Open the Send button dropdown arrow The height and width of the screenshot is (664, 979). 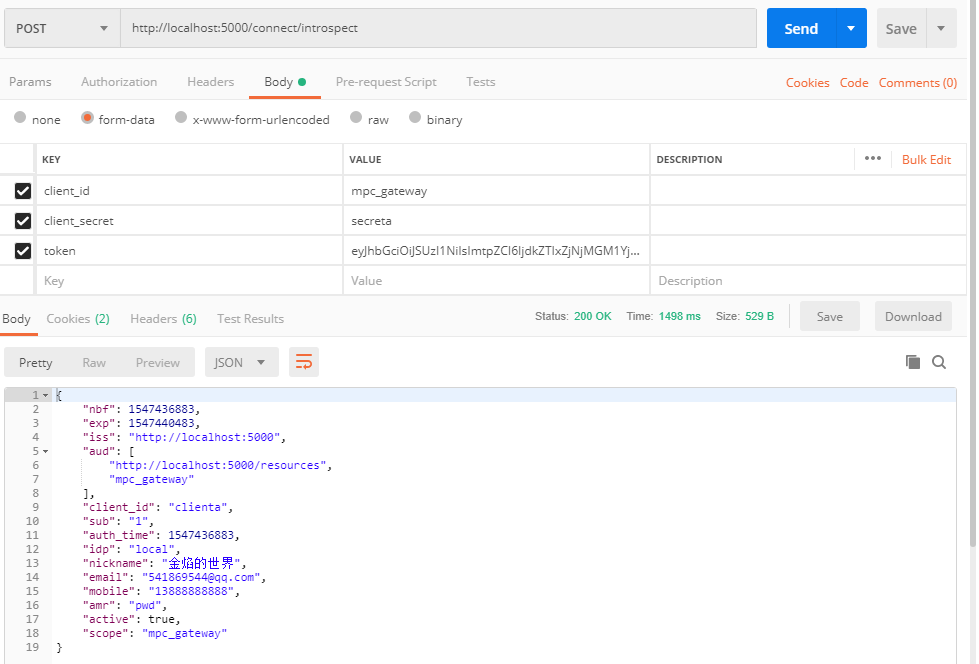[851, 29]
